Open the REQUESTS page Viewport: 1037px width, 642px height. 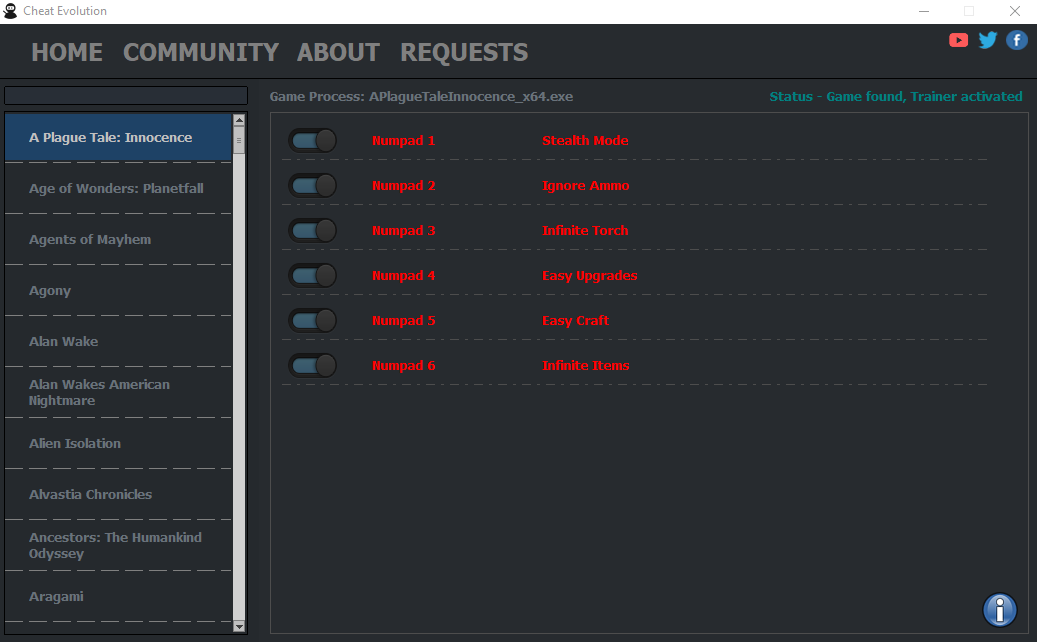(x=464, y=52)
